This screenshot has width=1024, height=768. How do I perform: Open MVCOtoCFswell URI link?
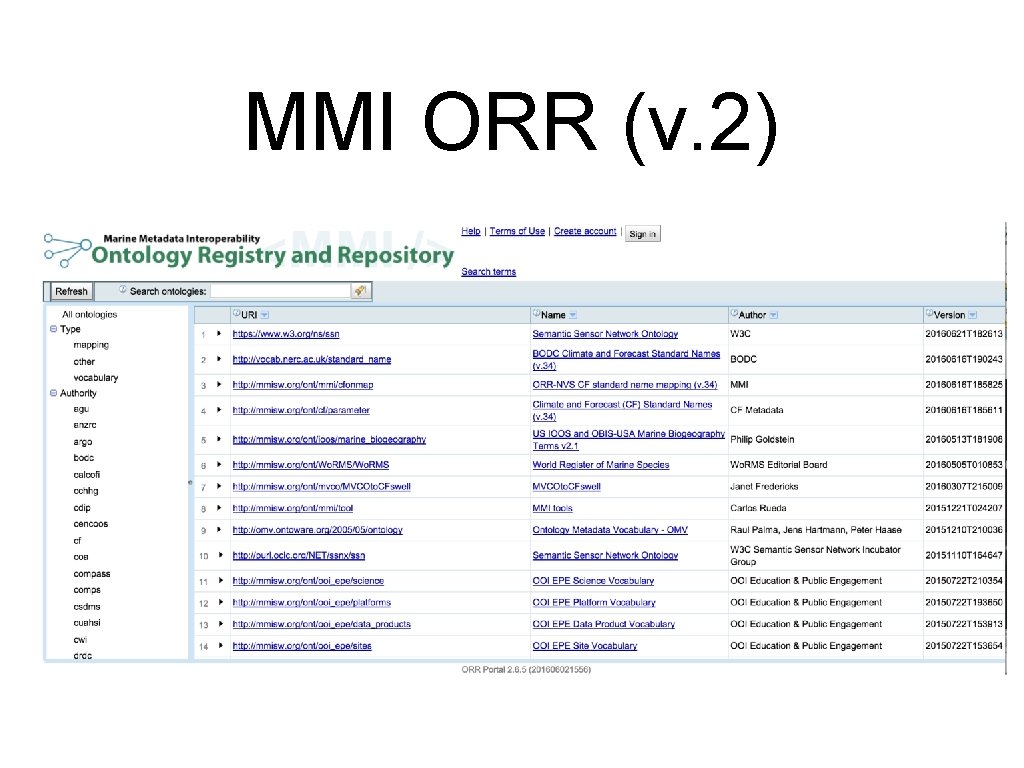pyautogui.click(x=321, y=487)
